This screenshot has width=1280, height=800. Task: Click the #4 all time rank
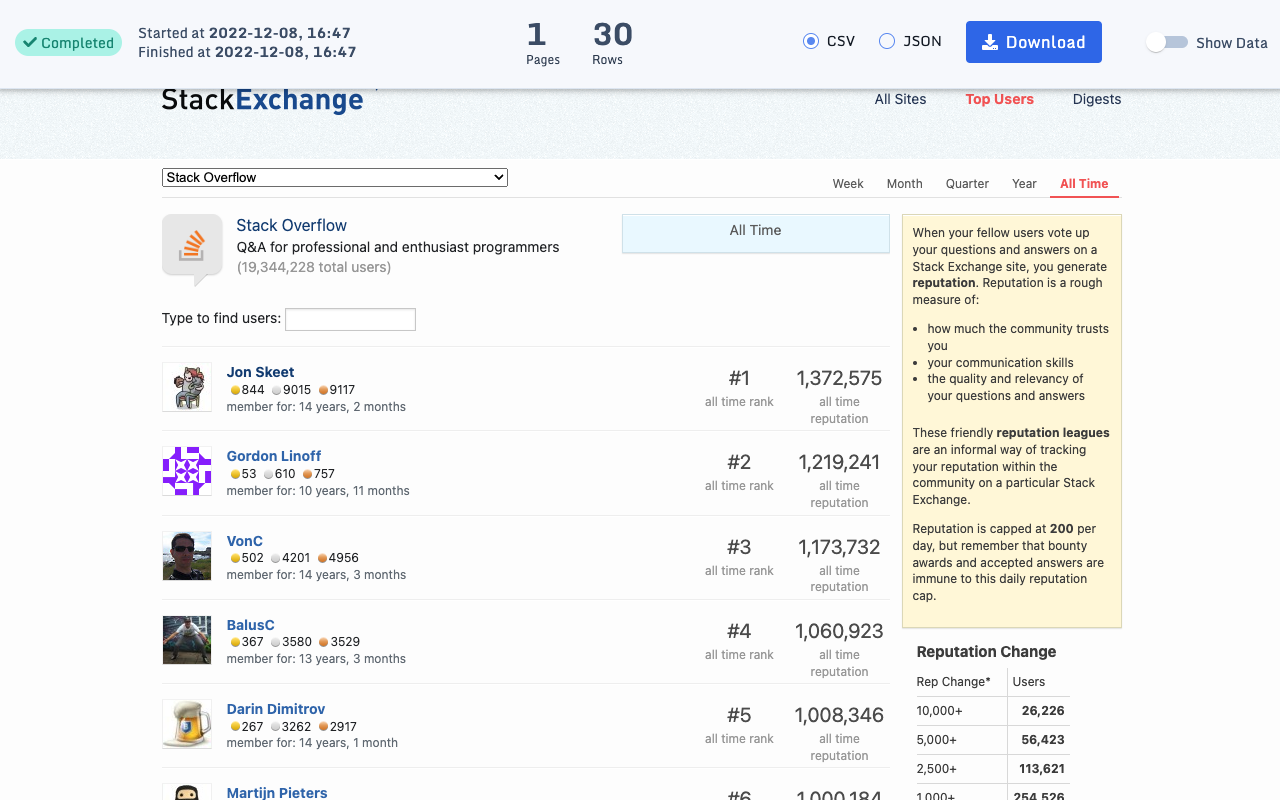pyautogui.click(x=739, y=631)
